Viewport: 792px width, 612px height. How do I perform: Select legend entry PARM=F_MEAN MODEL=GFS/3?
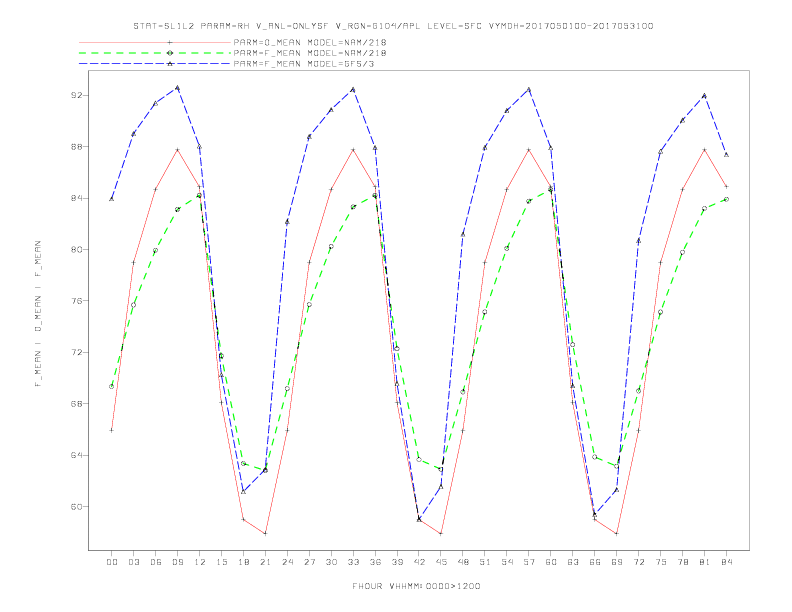point(304,64)
